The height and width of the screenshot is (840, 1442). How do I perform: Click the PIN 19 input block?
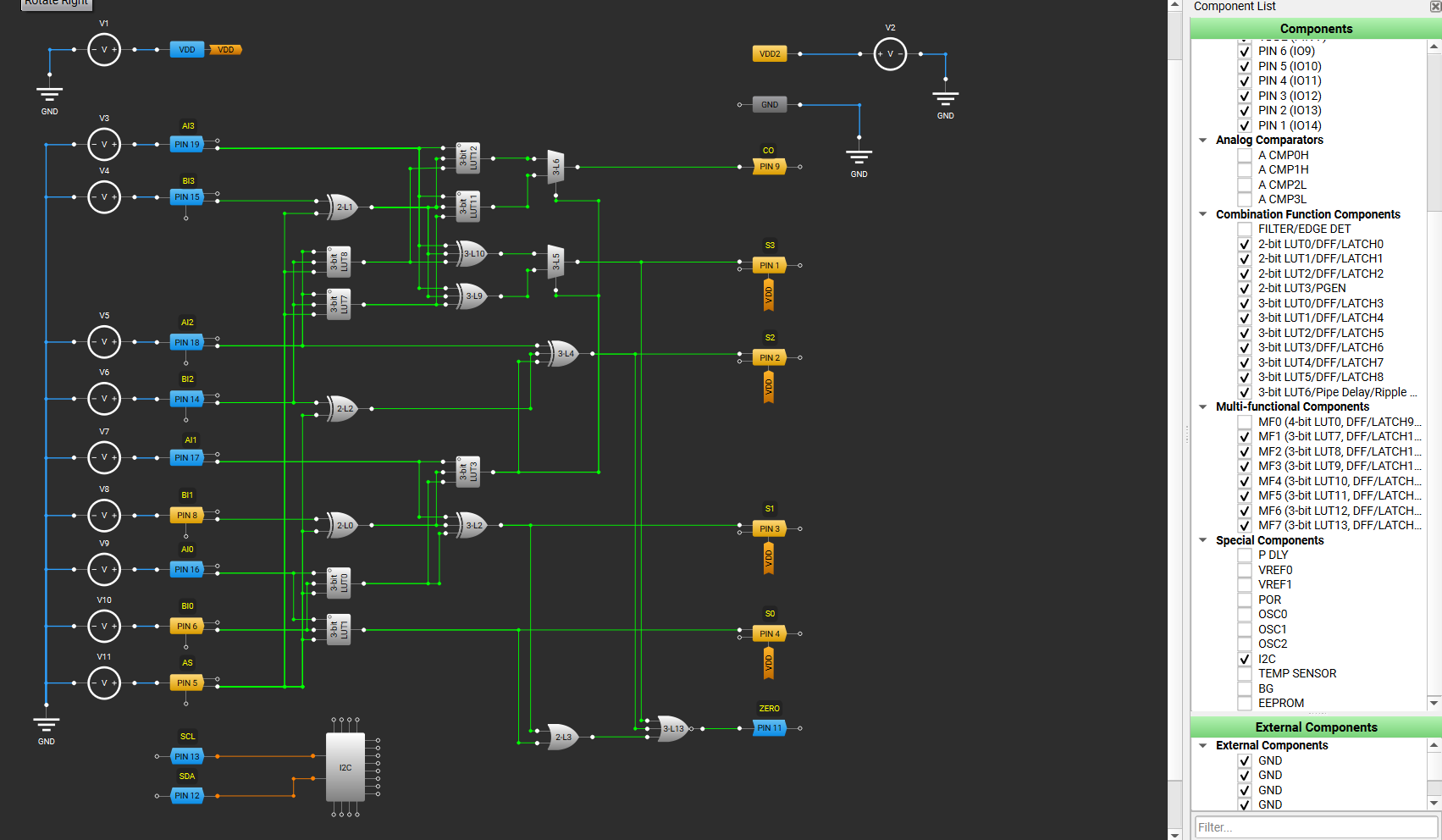[187, 145]
